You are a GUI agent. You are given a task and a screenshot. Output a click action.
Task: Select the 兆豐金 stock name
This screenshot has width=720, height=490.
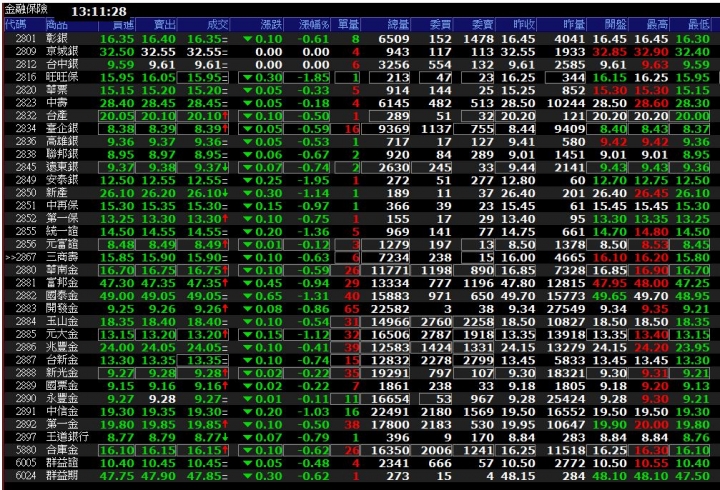tap(62, 347)
